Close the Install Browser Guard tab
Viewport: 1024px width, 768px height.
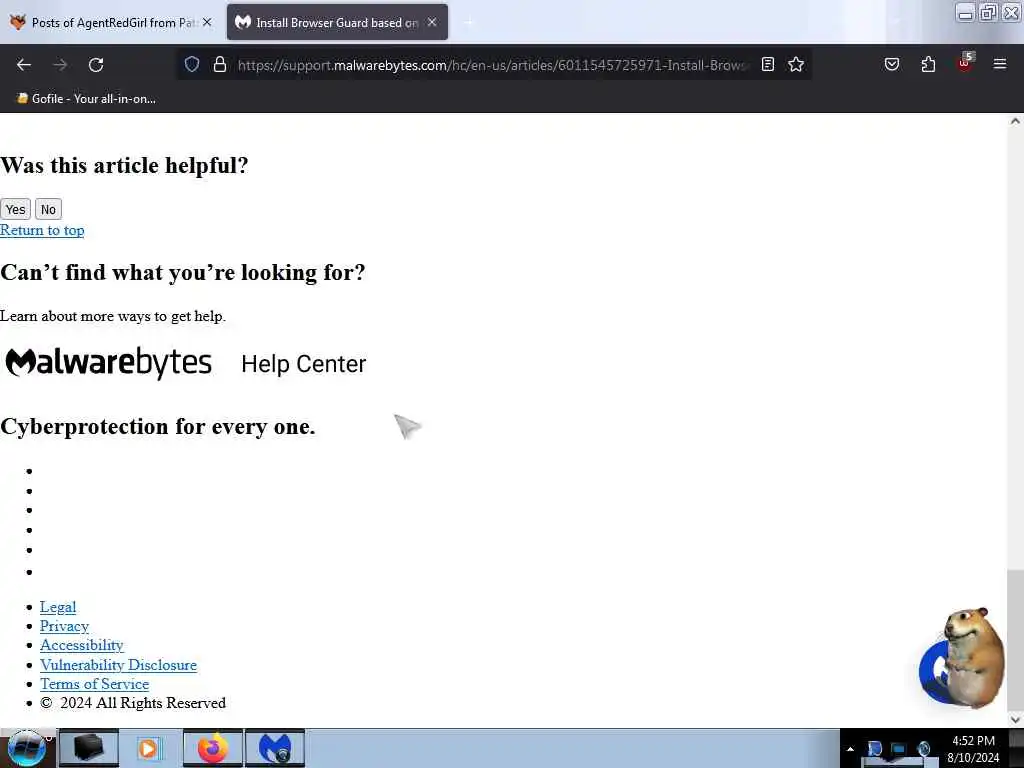tap(432, 22)
